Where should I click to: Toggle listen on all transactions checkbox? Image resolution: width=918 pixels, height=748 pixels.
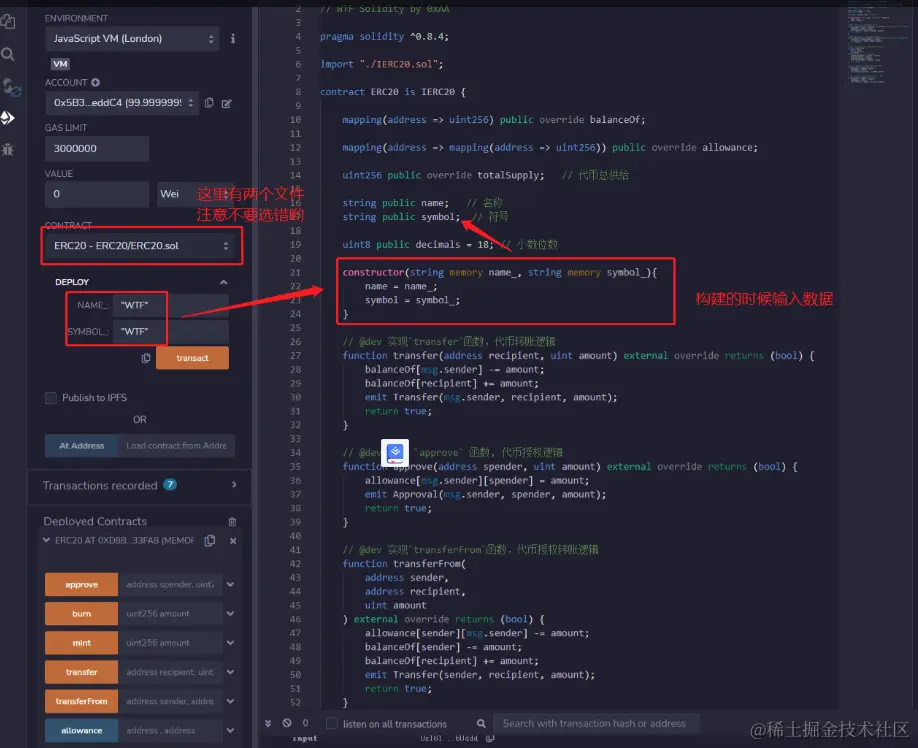[x=332, y=723]
